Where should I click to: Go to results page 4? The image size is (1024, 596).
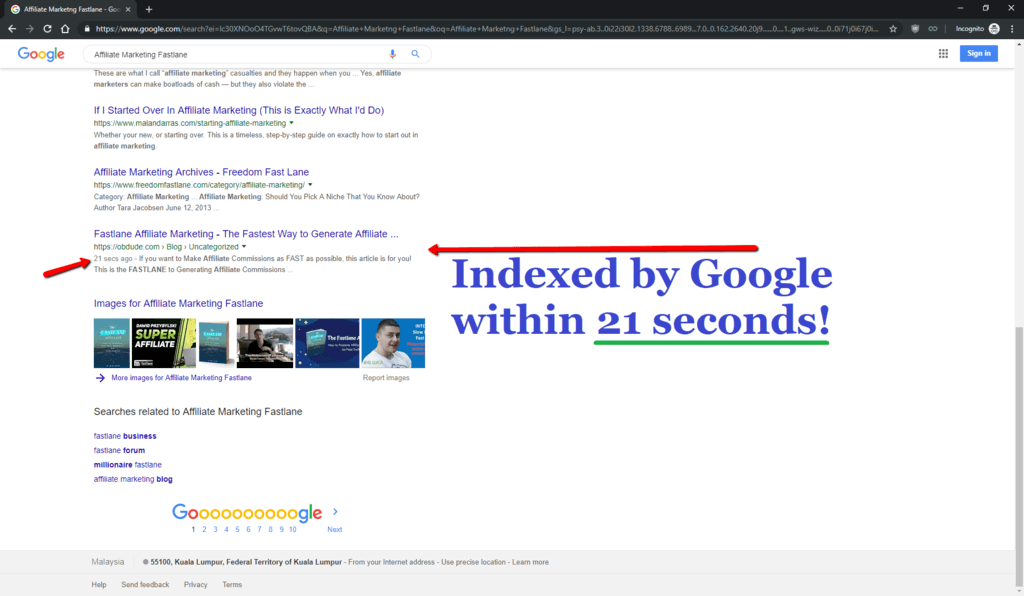pos(227,529)
